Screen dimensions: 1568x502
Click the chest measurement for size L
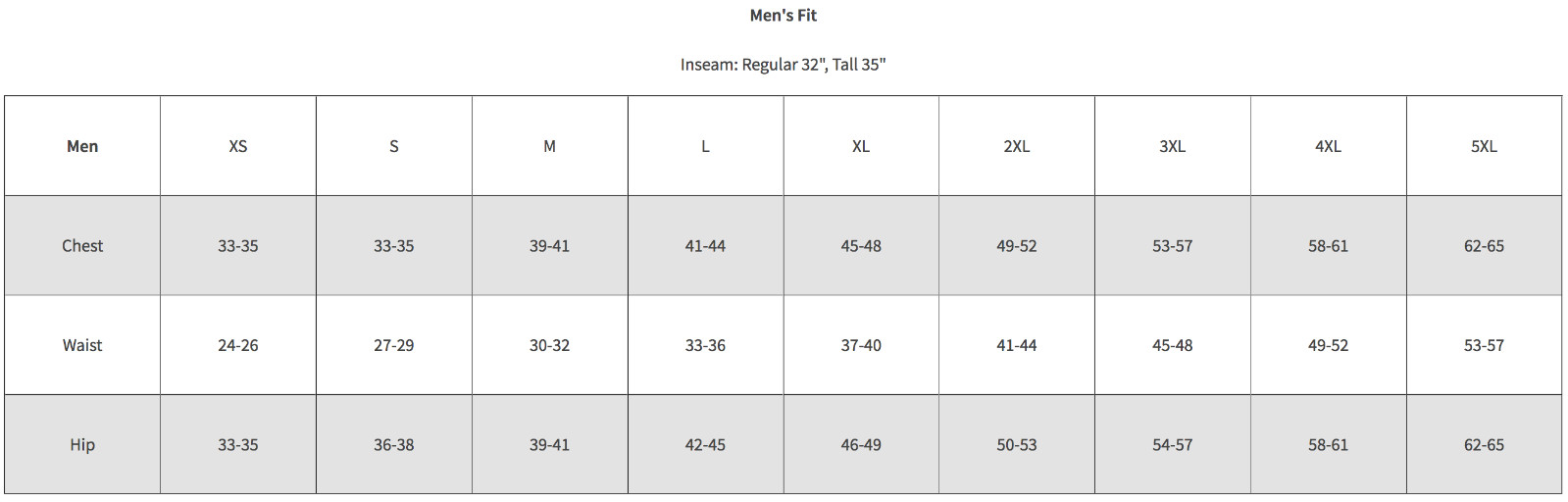pos(705,246)
